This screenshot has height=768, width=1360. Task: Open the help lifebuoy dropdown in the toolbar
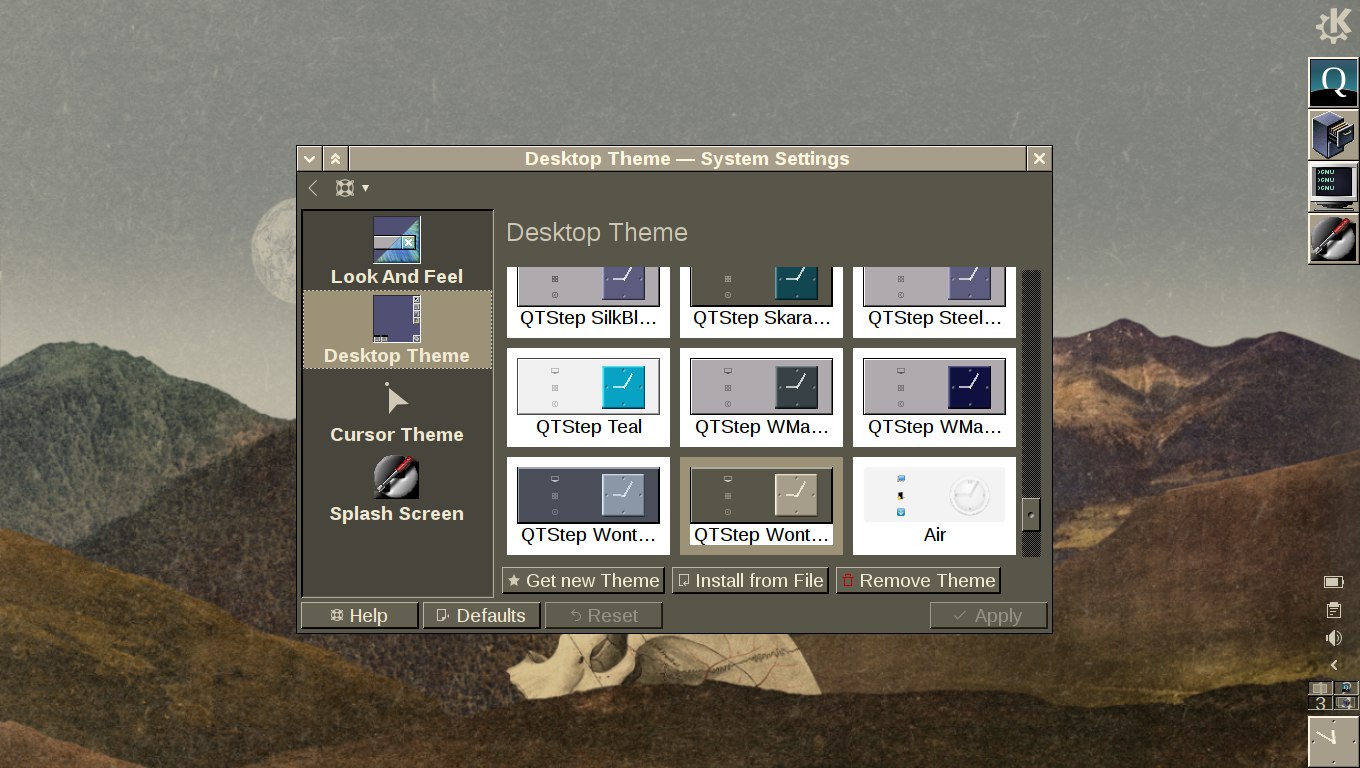[x=352, y=188]
